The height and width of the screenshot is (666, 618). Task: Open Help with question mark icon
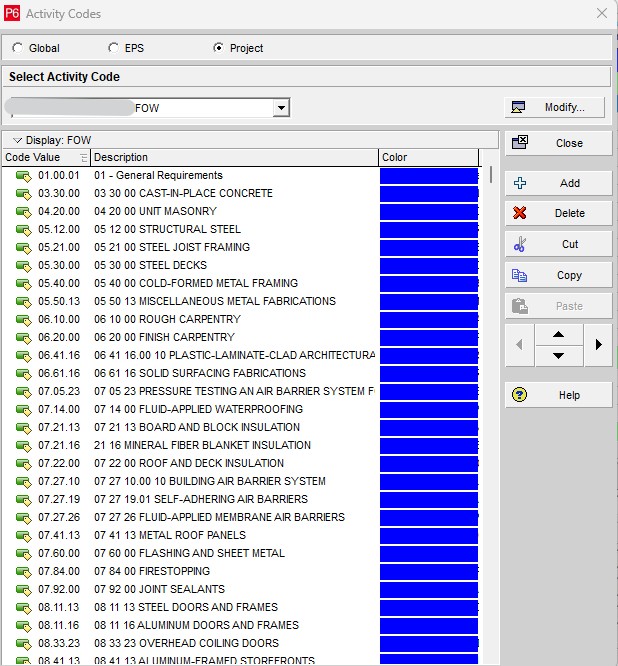click(558, 395)
